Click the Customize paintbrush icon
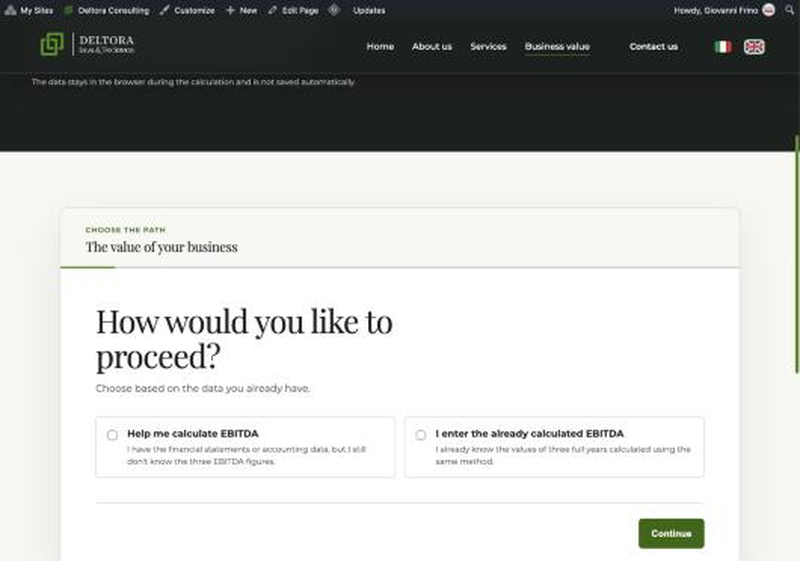 point(165,10)
